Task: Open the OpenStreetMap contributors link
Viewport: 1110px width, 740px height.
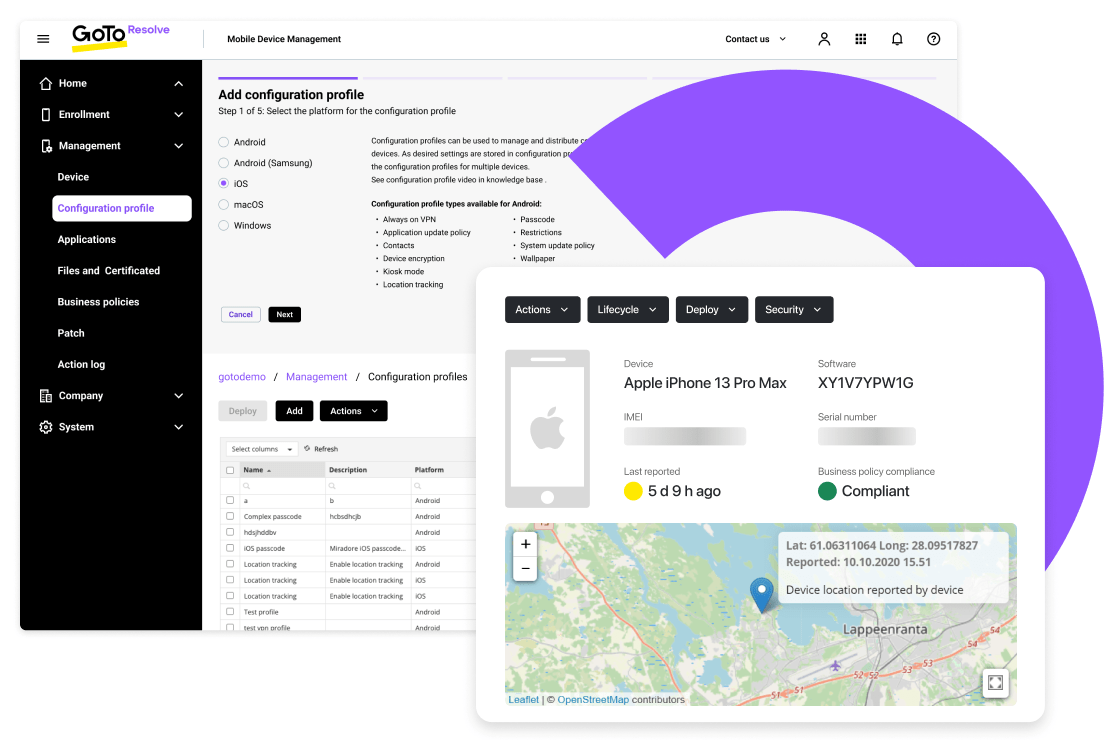Action: pos(594,700)
